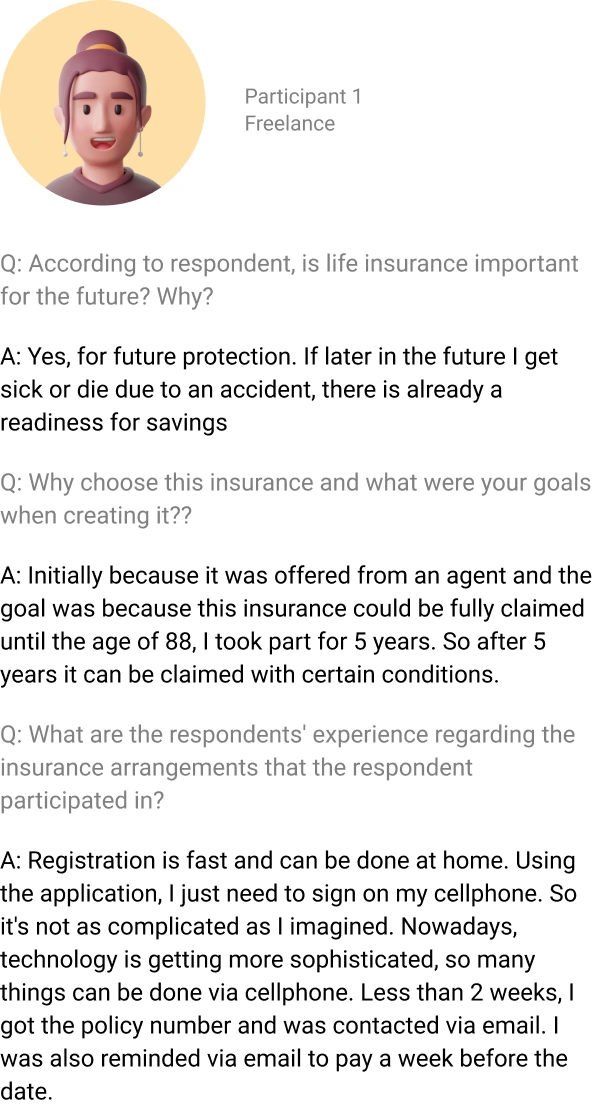Click 'claimed with certain conditions' line

point(250,674)
